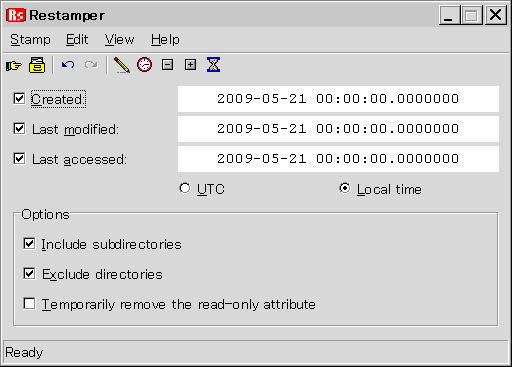Undo with the blue arrow icon
This screenshot has height=367, width=512.
[x=68, y=65]
